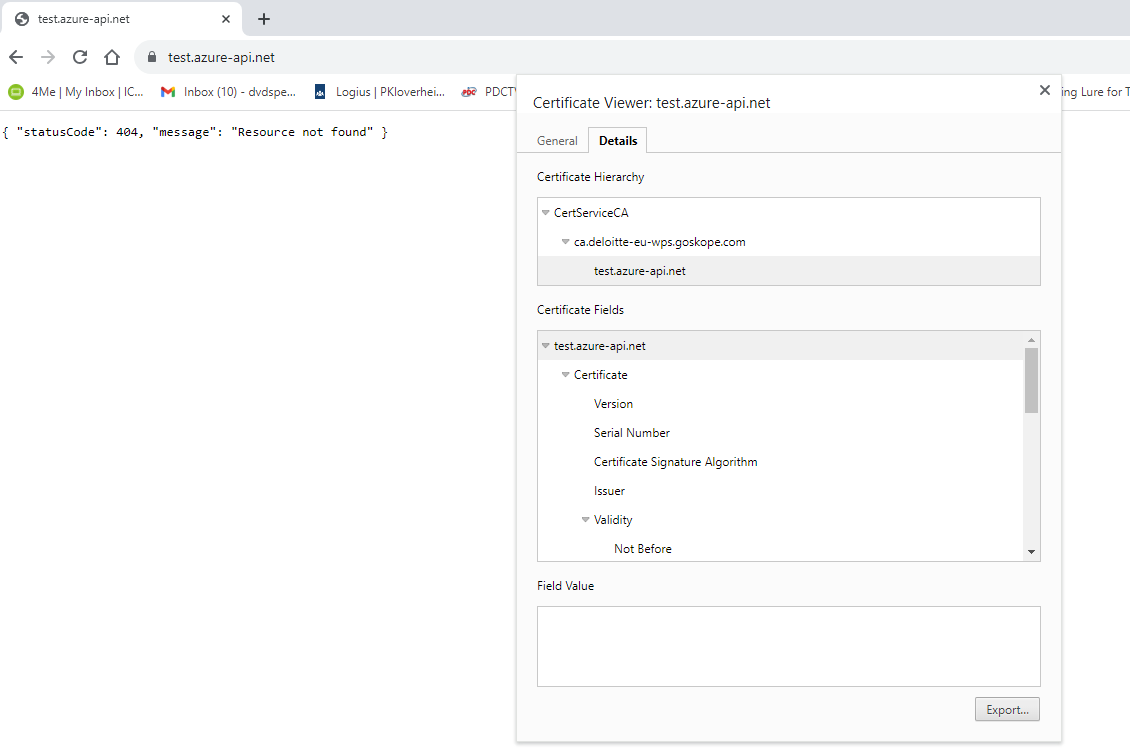Open the Gmail Inbox (10) bookmark
Image resolution: width=1130 pixels, height=751 pixels.
228,92
